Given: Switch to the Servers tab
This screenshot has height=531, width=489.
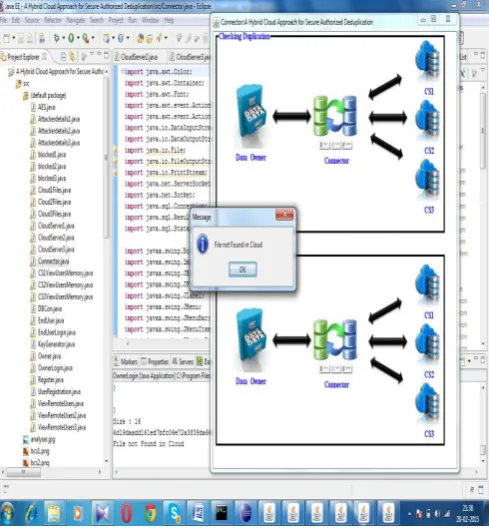Looking at the screenshot, I should coord(183,362).
